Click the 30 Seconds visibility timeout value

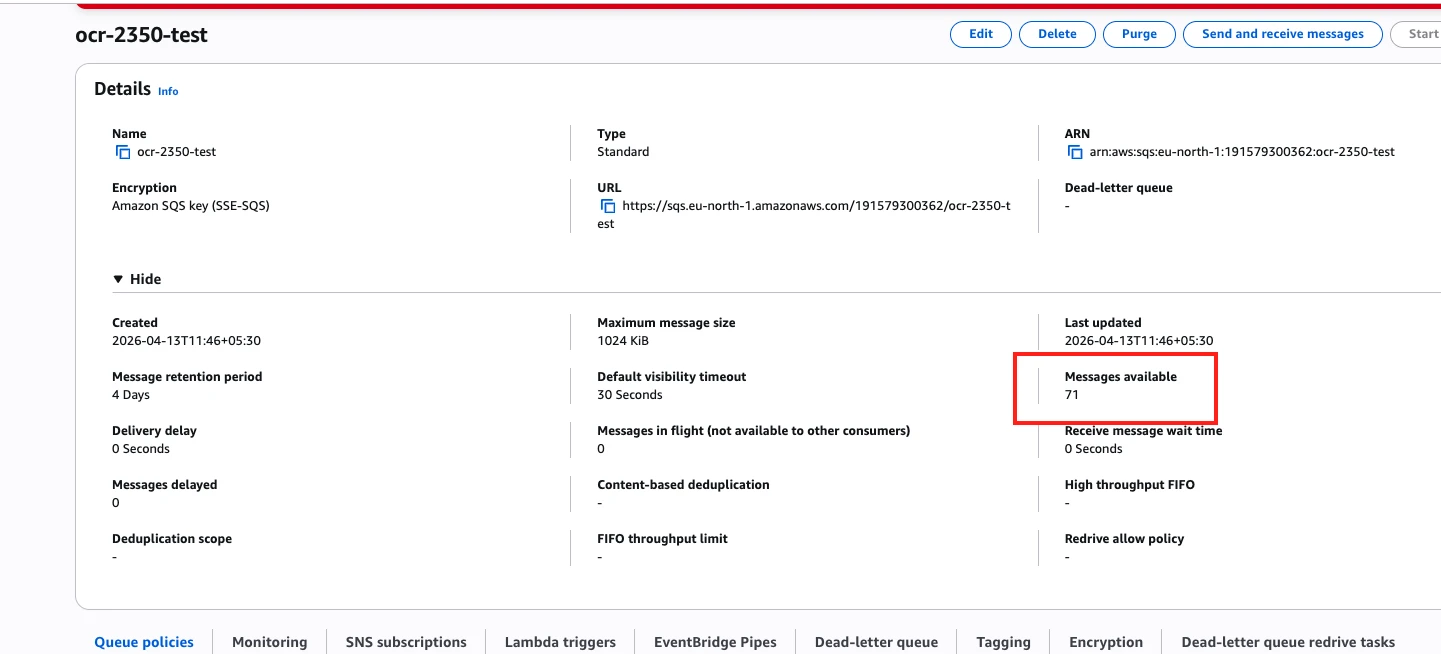[630, 395]
